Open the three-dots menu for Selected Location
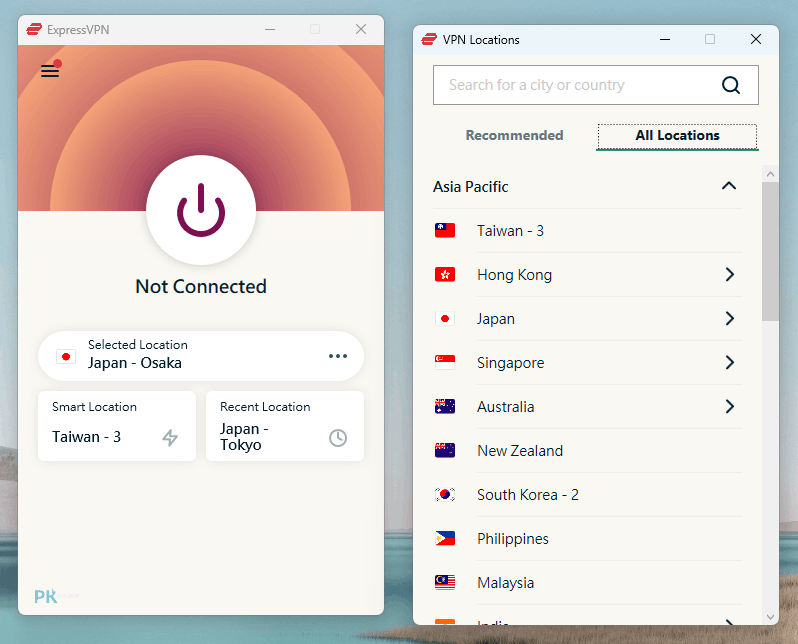Image resolution: width=798 pixels, height=644 pixels. [x=338, y=356]
